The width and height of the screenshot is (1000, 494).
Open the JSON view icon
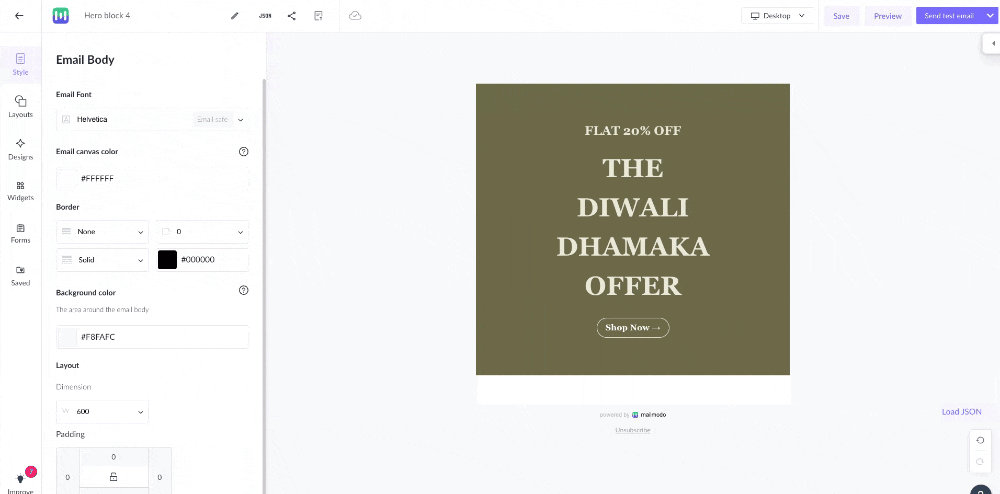click(265, 16)
